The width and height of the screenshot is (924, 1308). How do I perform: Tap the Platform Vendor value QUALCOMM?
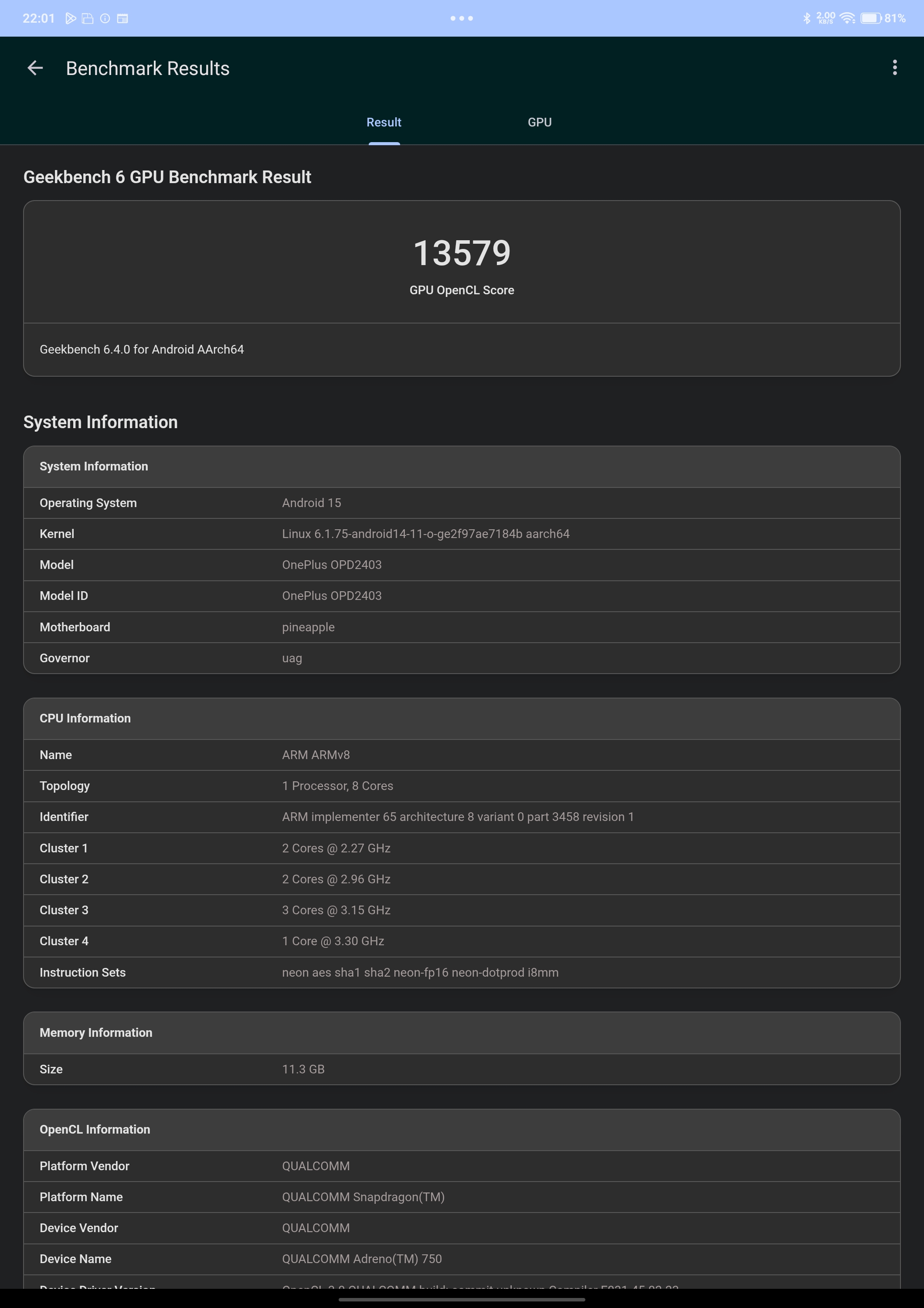(316, 1166)
